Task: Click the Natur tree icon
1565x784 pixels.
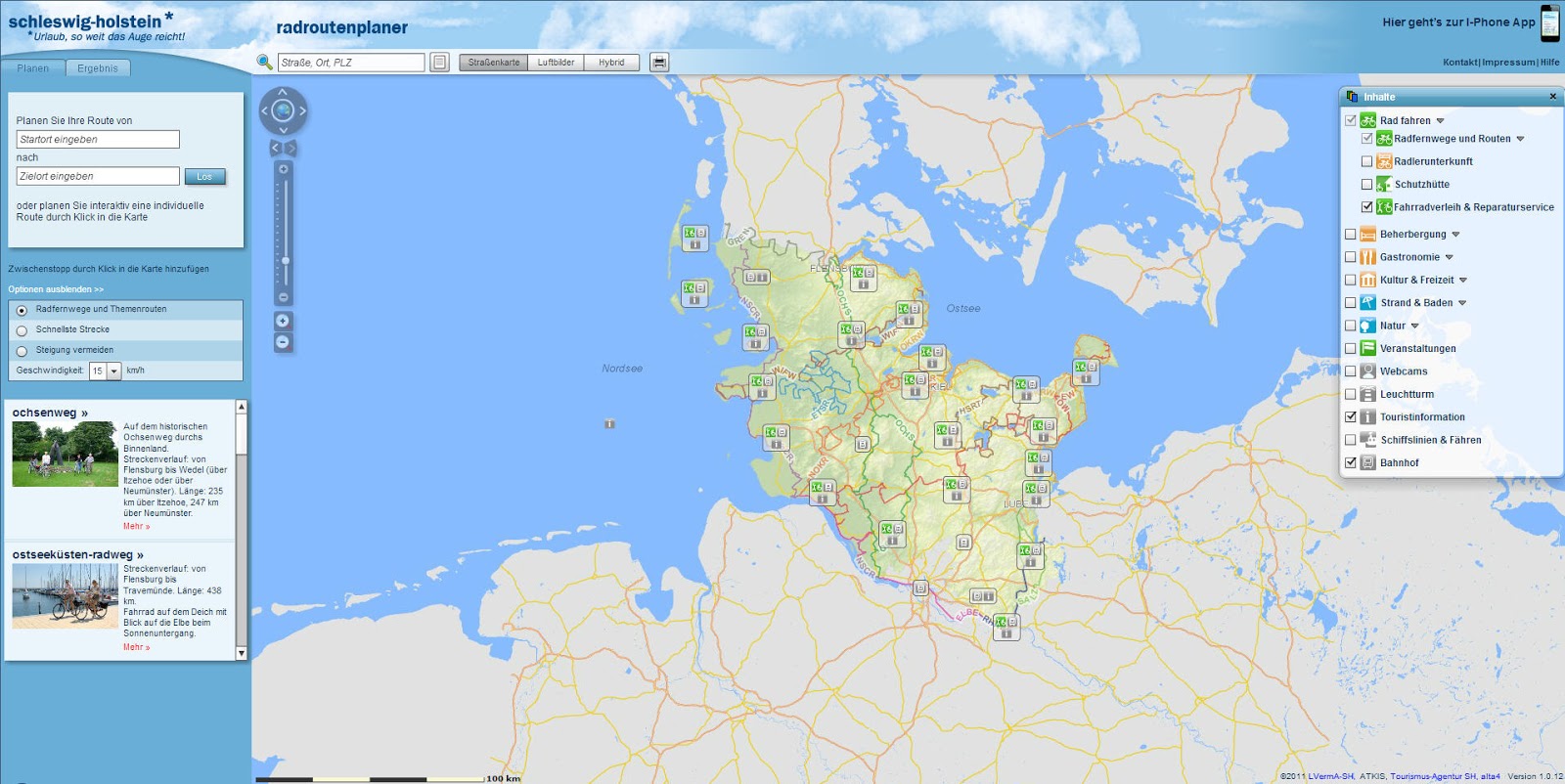Action: coord(1368,326)
